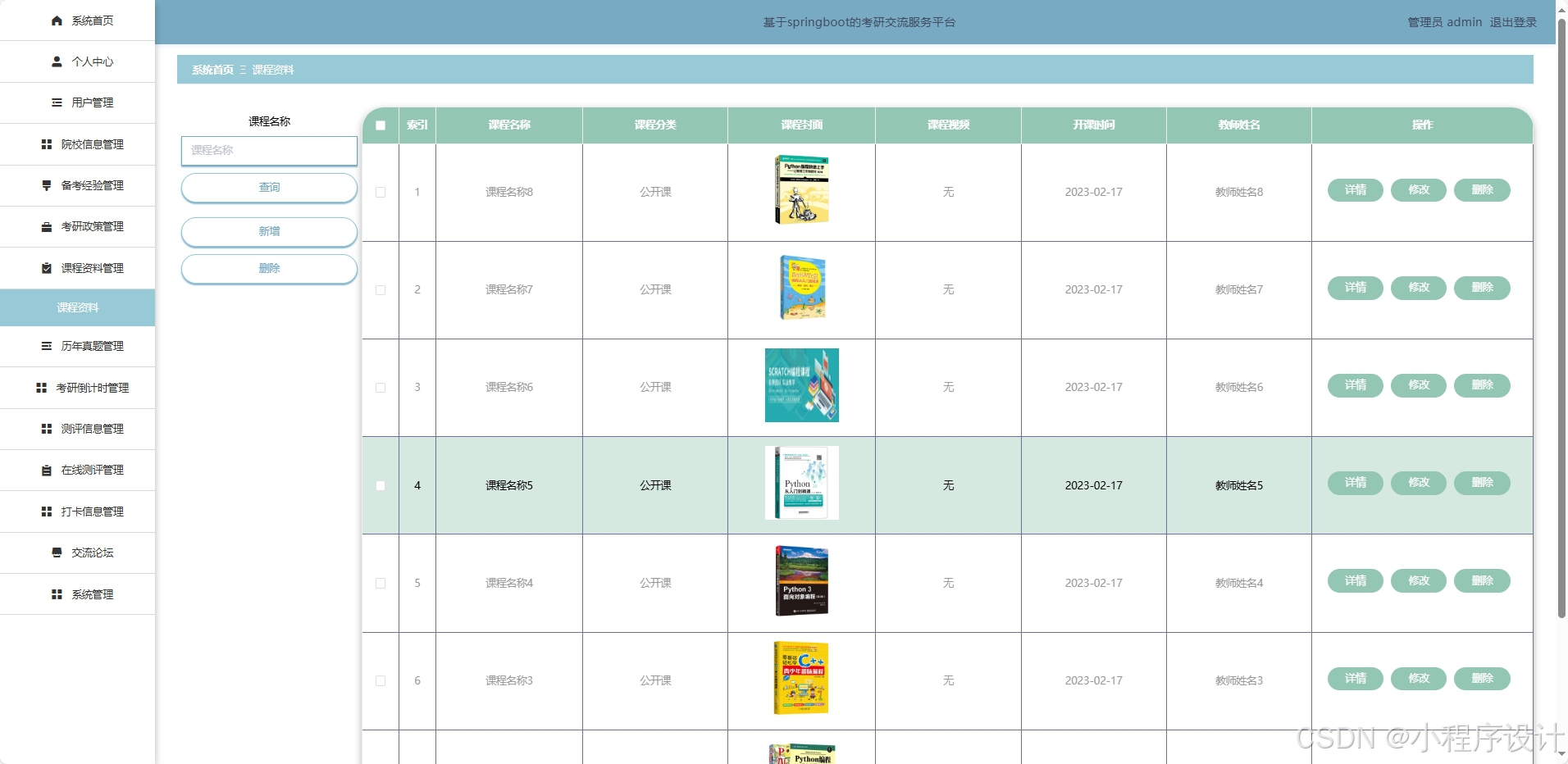Check the checkbox for row 课程名称3
The width and height of the screenshot is (1568, 764).
coord(381,680)
